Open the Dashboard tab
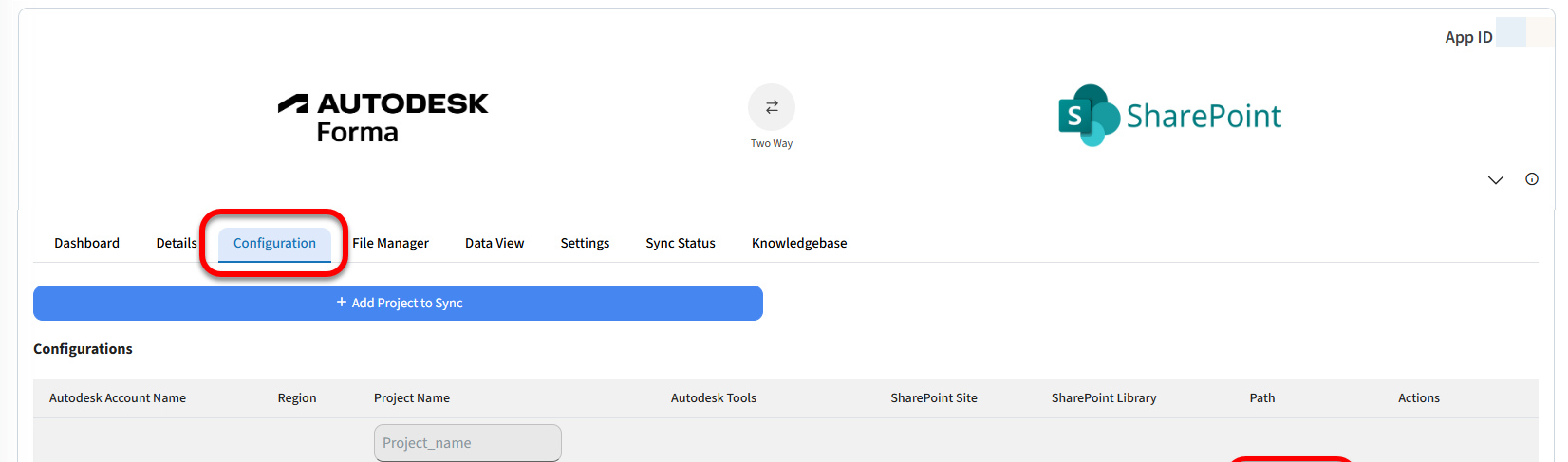 pos(86,243)
